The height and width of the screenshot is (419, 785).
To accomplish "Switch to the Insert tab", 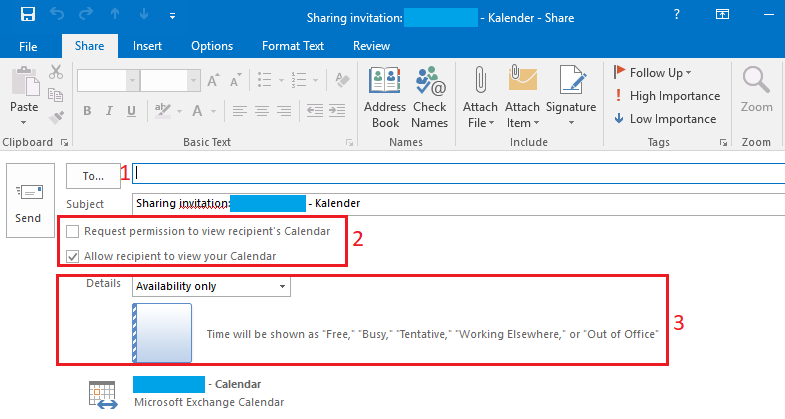I will coord(147,46).
